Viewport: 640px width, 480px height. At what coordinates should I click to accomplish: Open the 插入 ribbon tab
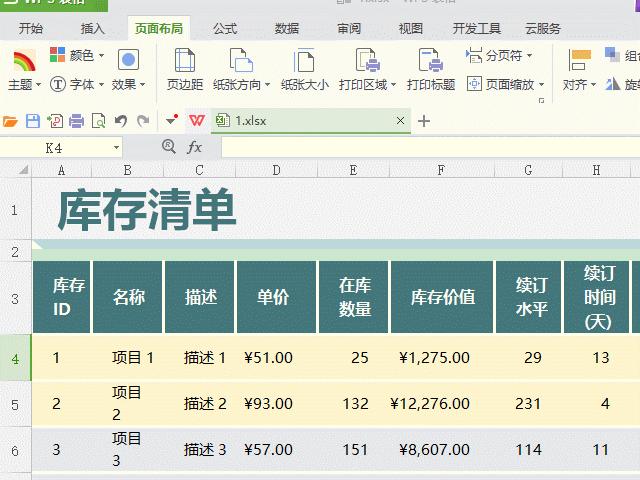[x=93, y=29]
